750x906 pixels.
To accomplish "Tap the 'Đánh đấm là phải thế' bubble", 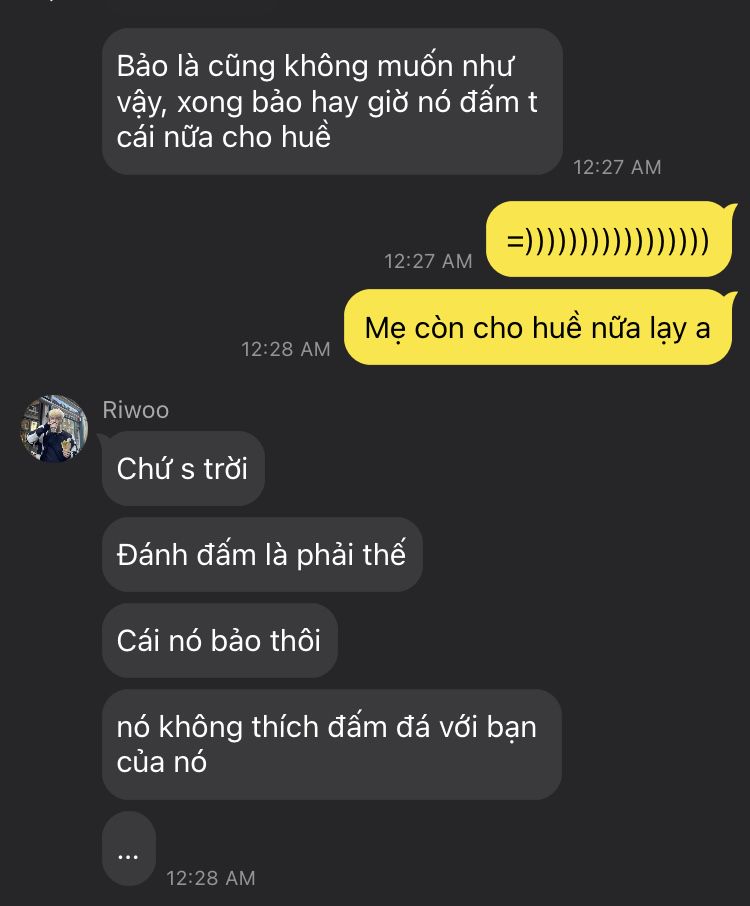I will [262, 554].
